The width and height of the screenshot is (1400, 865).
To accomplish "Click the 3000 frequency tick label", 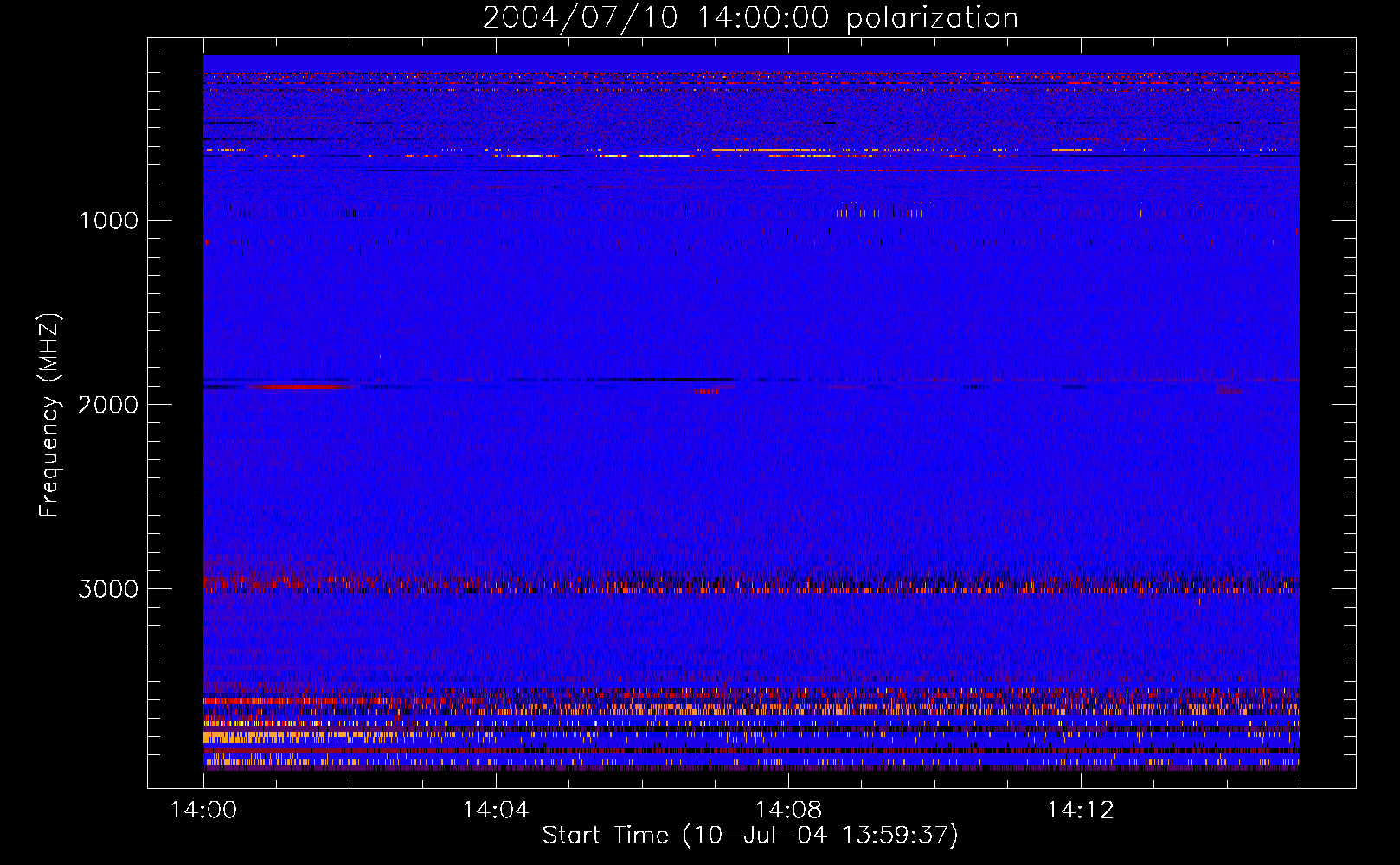I will (x=108, y=589).
